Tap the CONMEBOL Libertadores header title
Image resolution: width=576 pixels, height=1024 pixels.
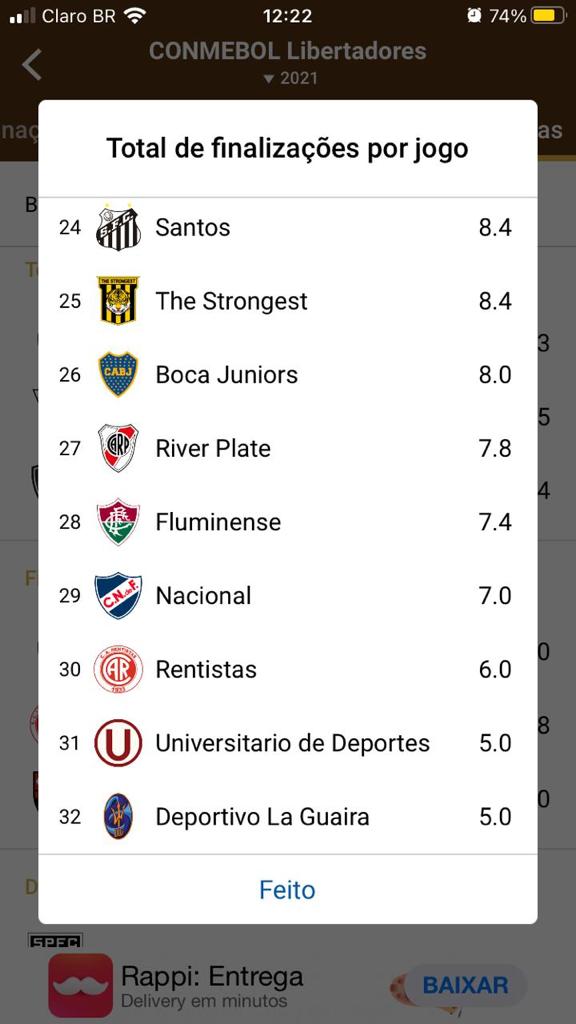tap(287, 50)
